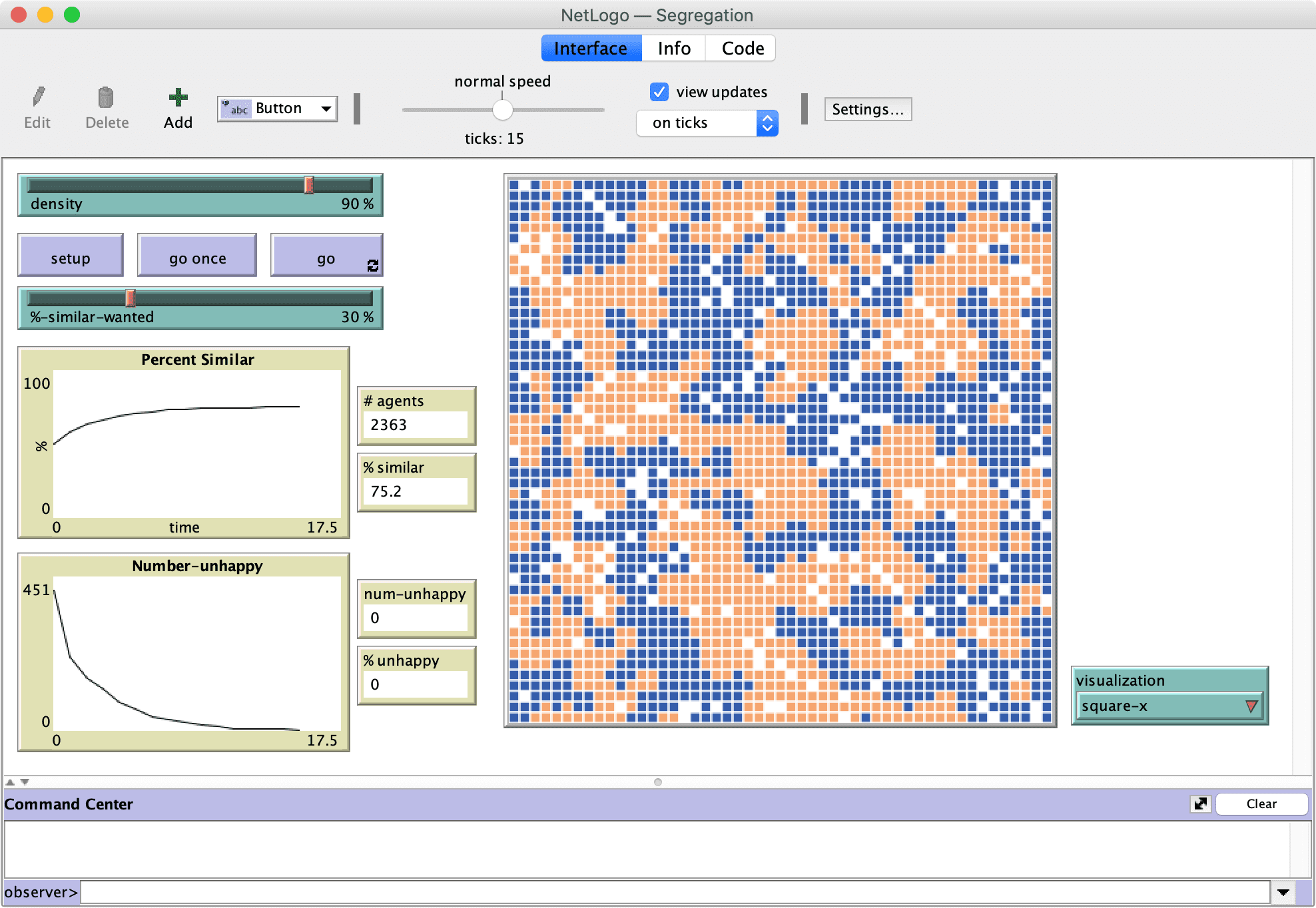
Task: Click the yellow macOS minimize button
Action: pos(45,15)
